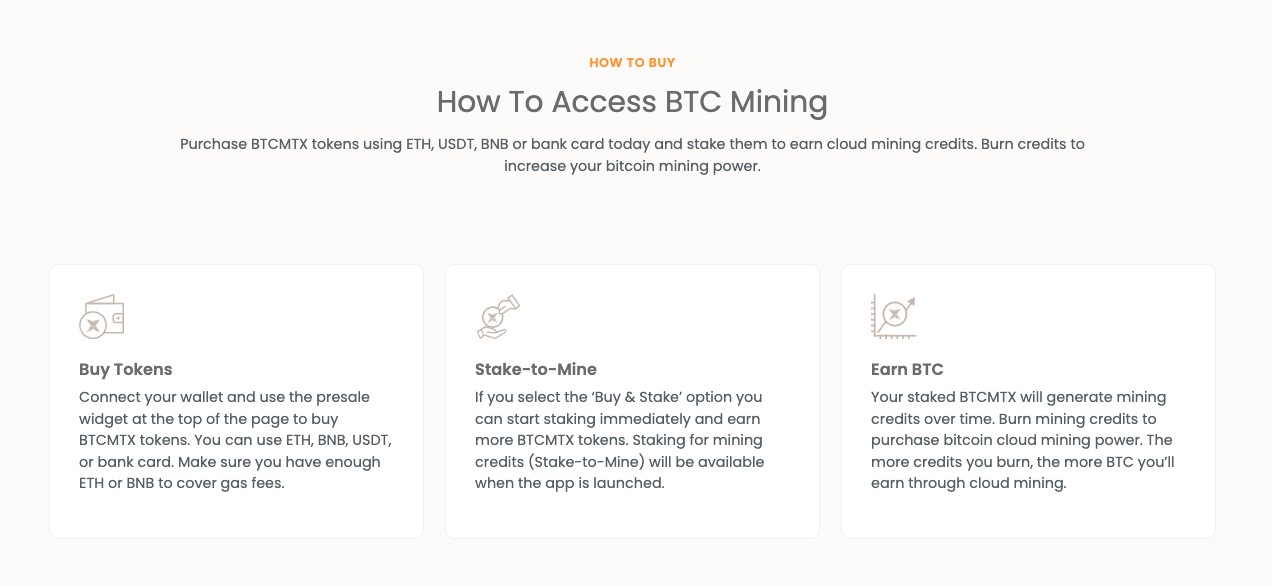
Task: Click the 'earn through cloud mining' text
Action: point(969,483)
